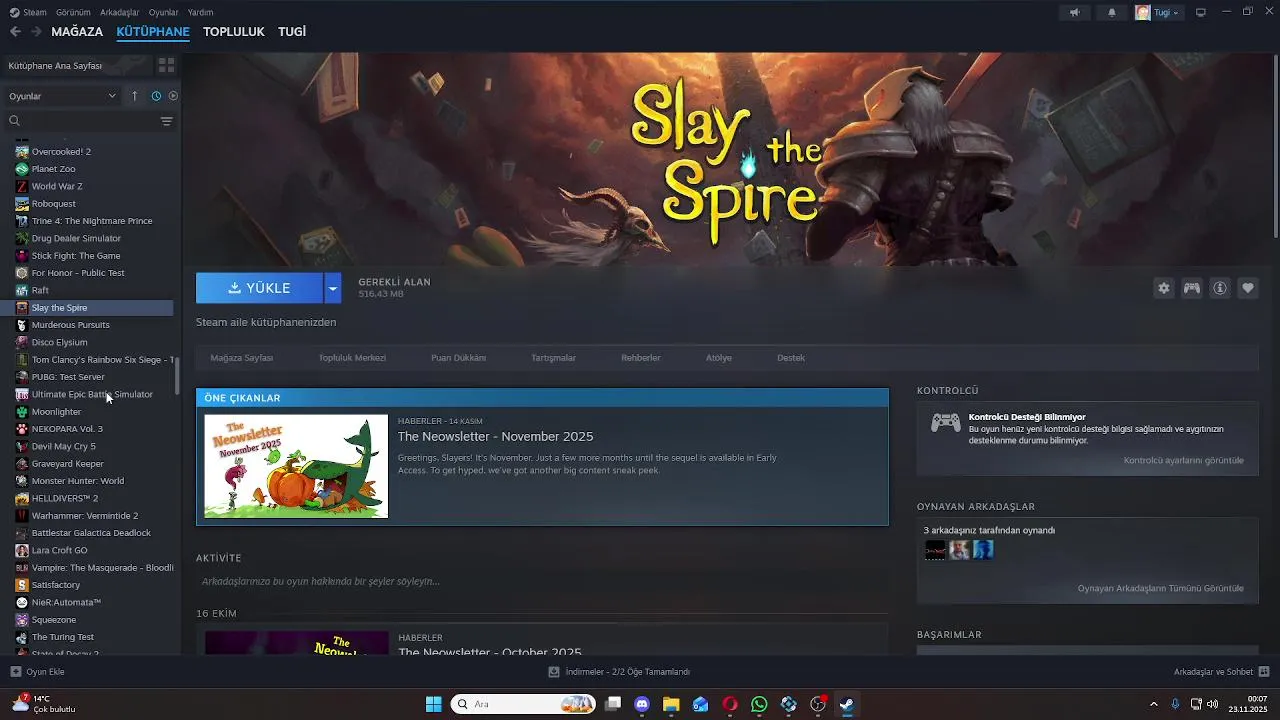Click Oynayan Arkadaşların Tümünü Görüntüle
The width and height of the screenshot is (1280, 720).
click(1160, 589)
